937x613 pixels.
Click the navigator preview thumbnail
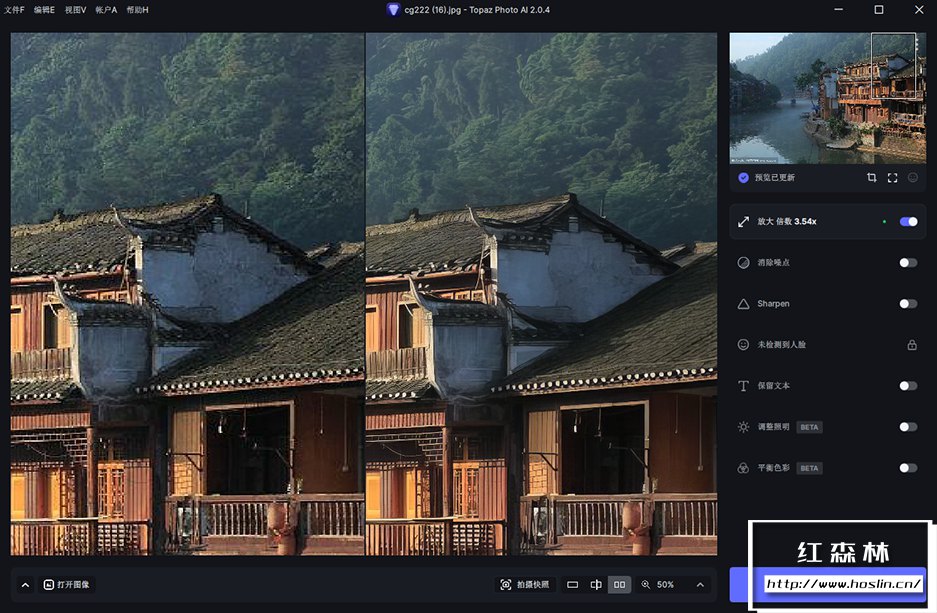pyautogui.click(x=828, y=98)
